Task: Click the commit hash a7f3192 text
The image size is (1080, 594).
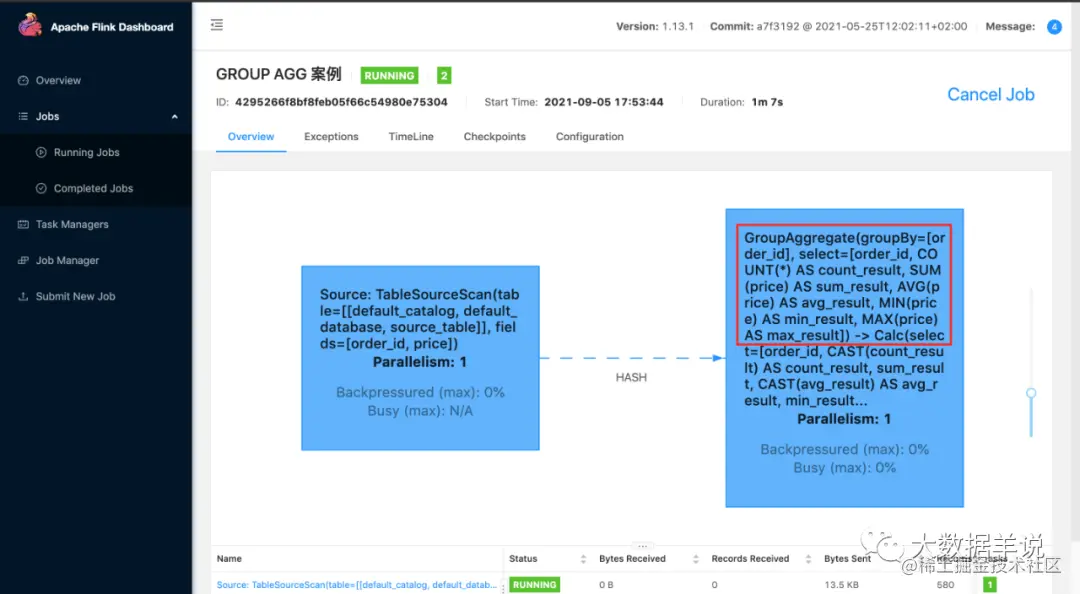Action: 778,26
